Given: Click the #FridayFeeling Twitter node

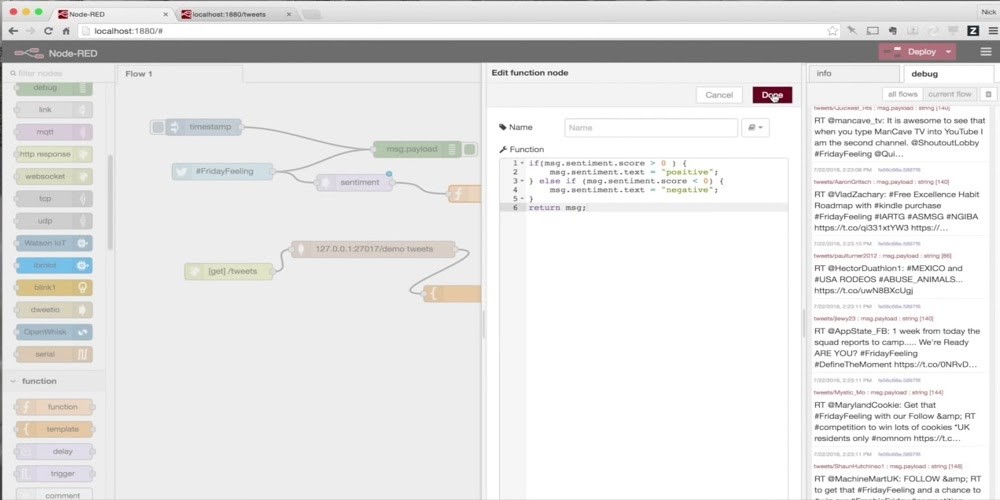Looking at the screenshot, I should [x=224, y=171].
